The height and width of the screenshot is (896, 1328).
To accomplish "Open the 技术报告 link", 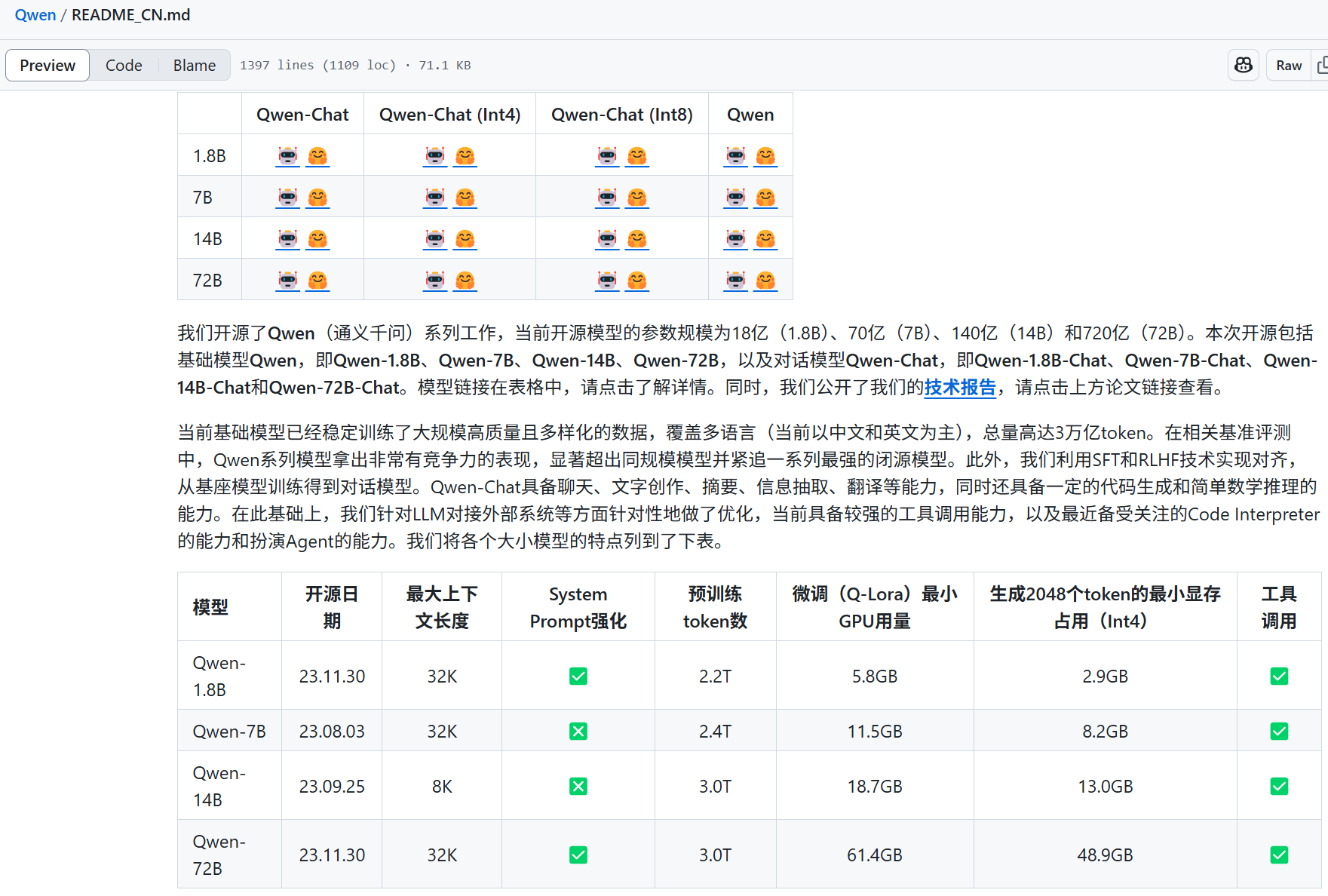I will [x=960, y=388].
